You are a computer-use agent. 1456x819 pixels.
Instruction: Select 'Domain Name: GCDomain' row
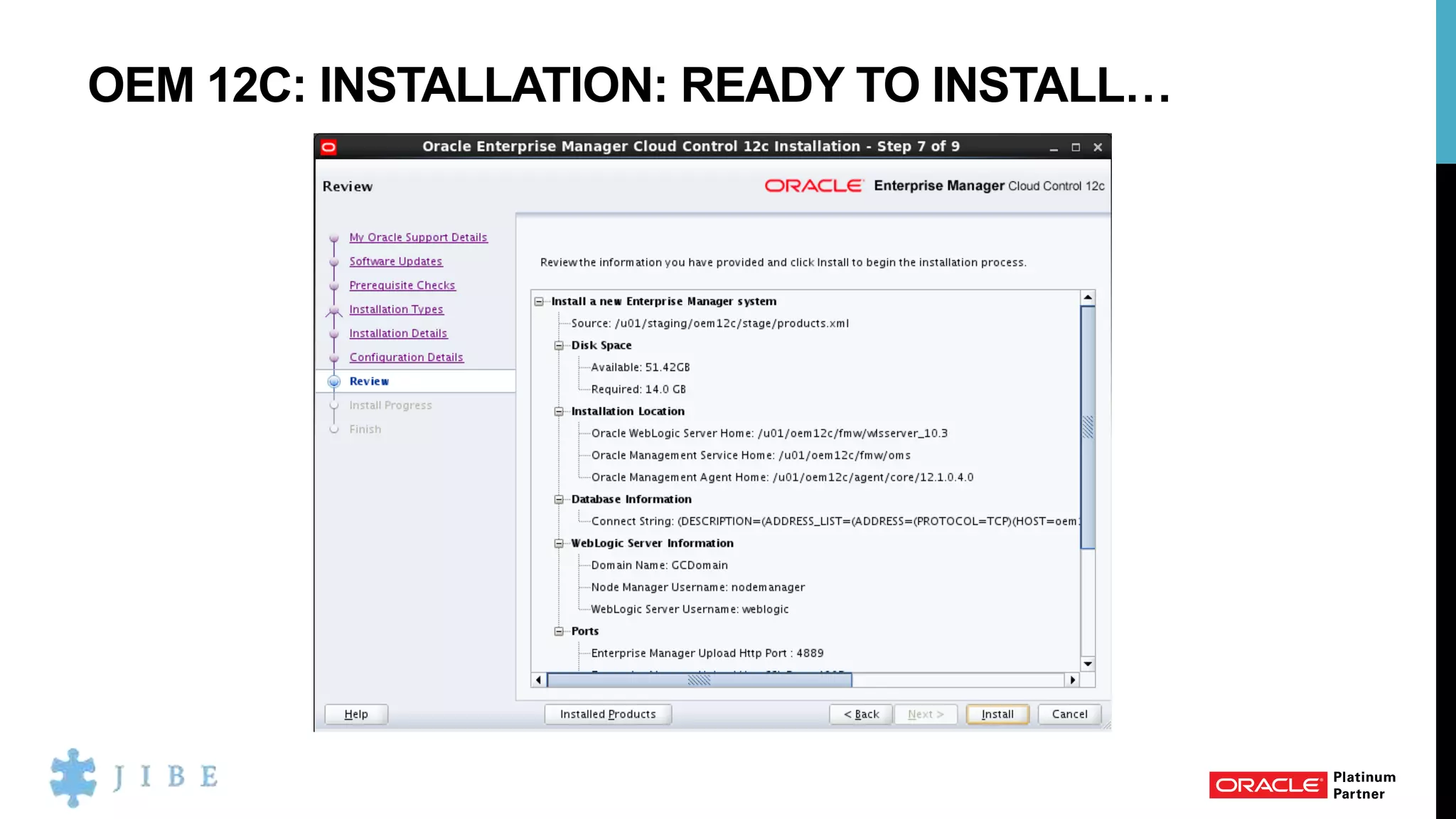659,565
